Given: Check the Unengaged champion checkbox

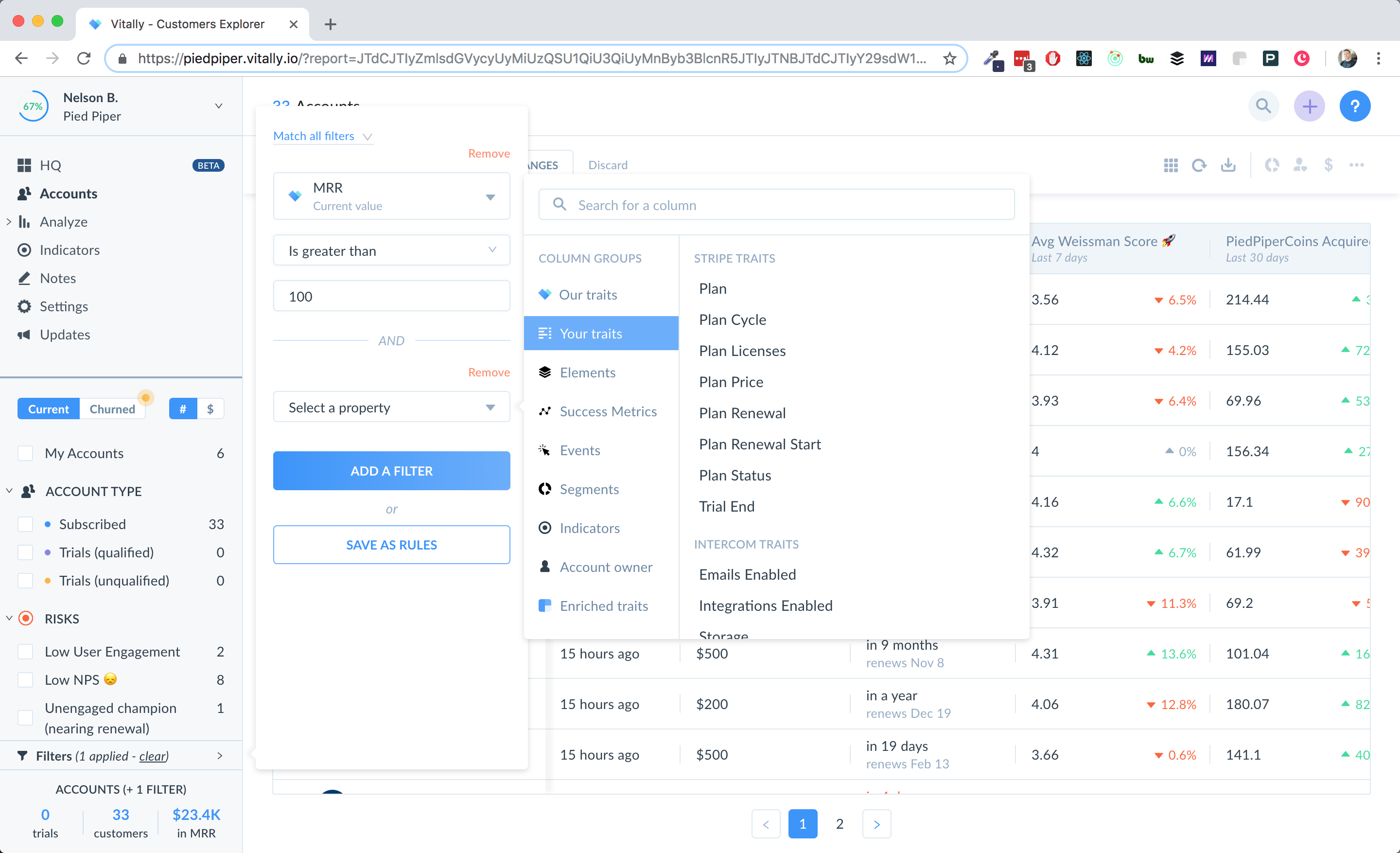Looking at the screenshot, I should point(26,718).
